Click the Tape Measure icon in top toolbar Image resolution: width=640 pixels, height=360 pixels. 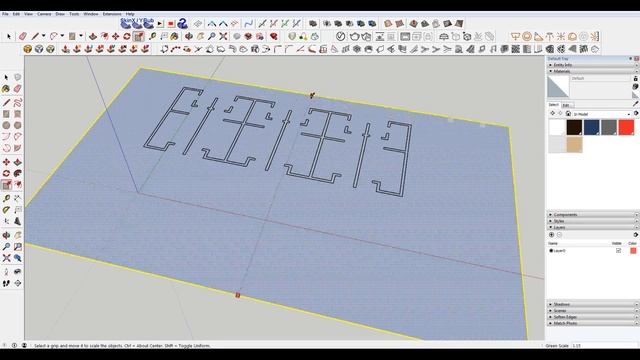[x=153, y=37]
